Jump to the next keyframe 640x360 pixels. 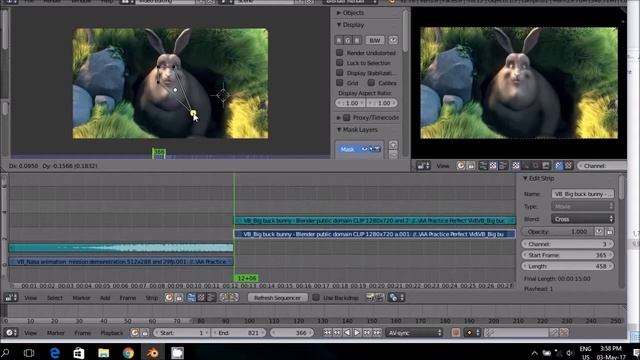click(x=367, y=333)
